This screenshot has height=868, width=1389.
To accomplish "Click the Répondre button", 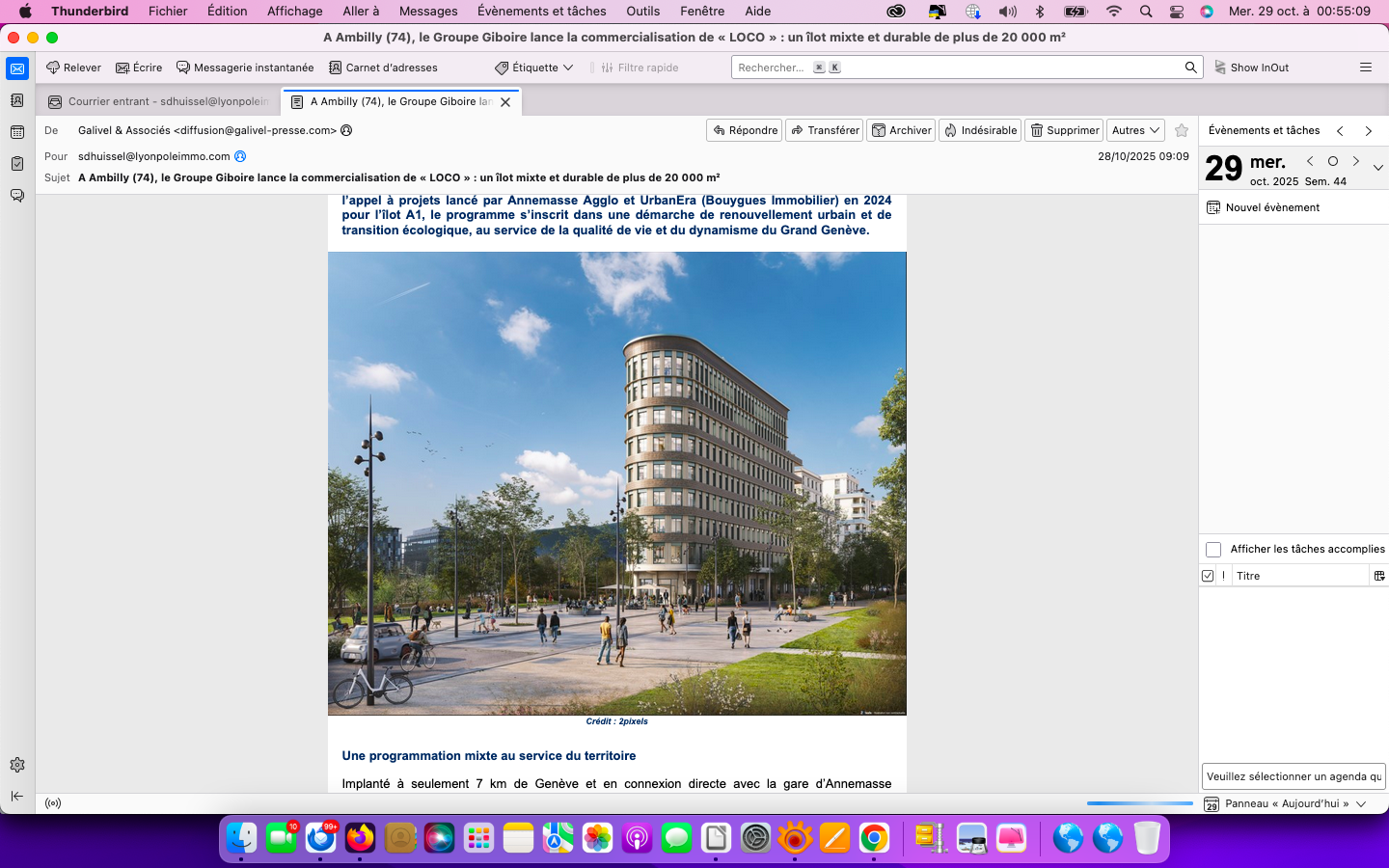I will (x=745, y=130).
